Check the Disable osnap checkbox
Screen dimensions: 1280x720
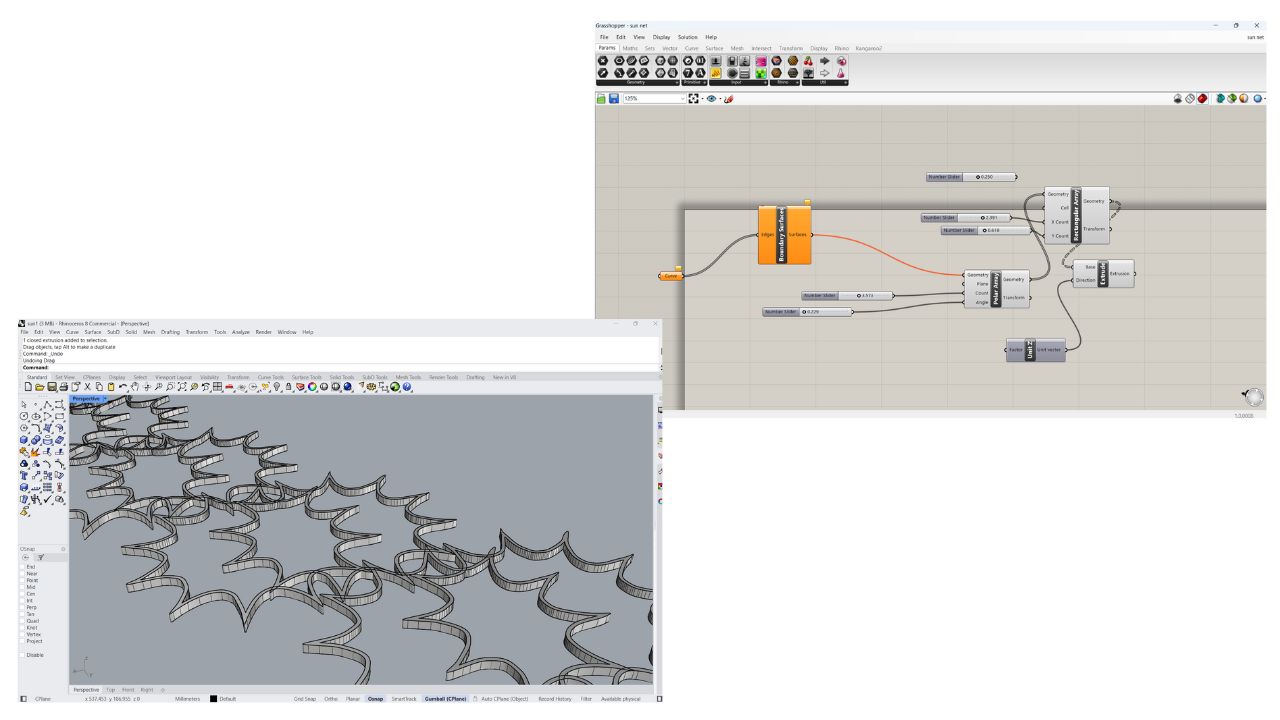[22, 655]
